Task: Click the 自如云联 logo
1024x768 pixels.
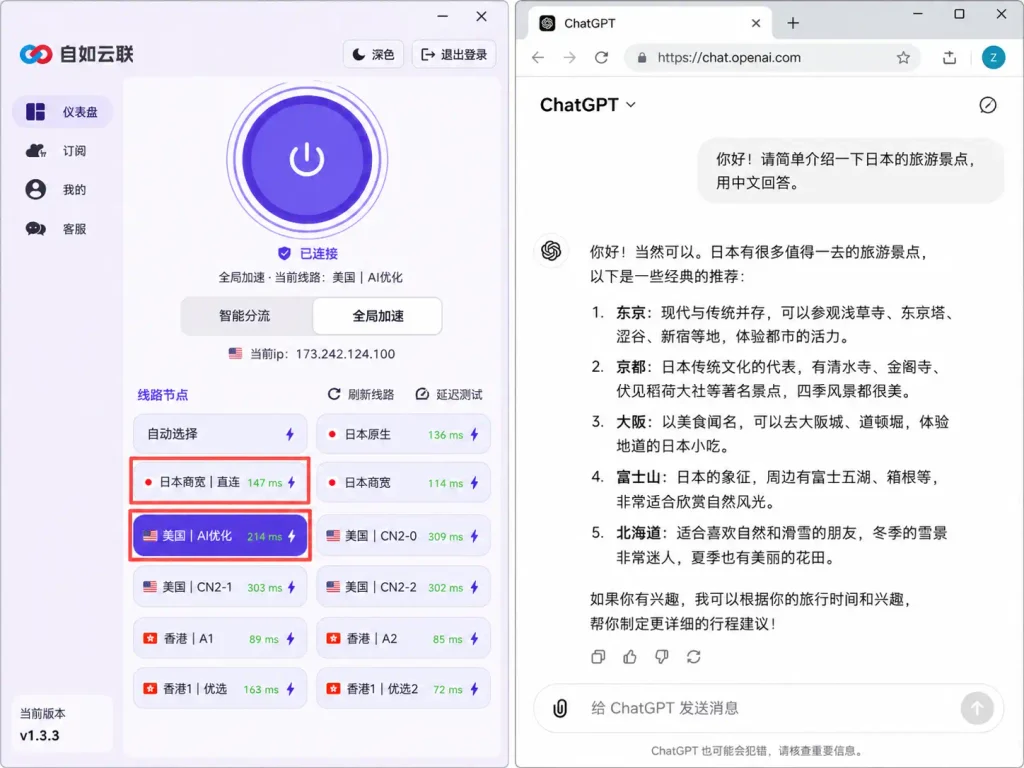Action: (x=76, y=54)
